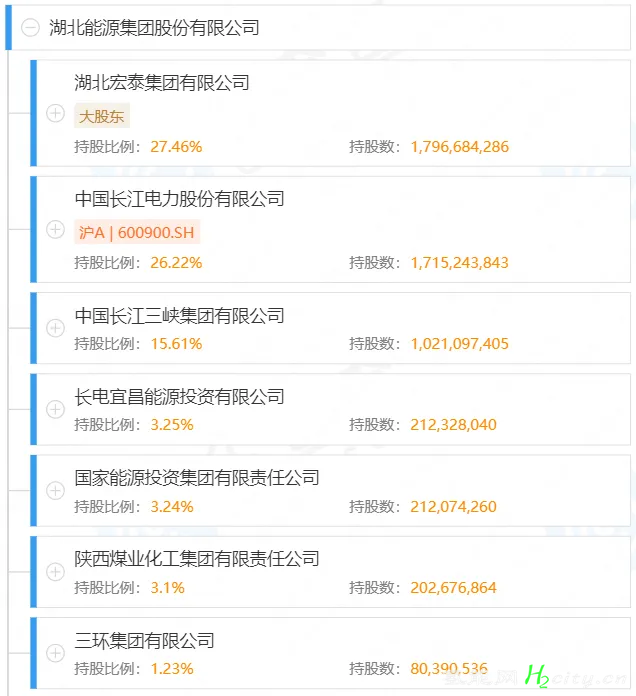
Task: Select the 1.23% shareholding ratio
Action: click(172, 668)
